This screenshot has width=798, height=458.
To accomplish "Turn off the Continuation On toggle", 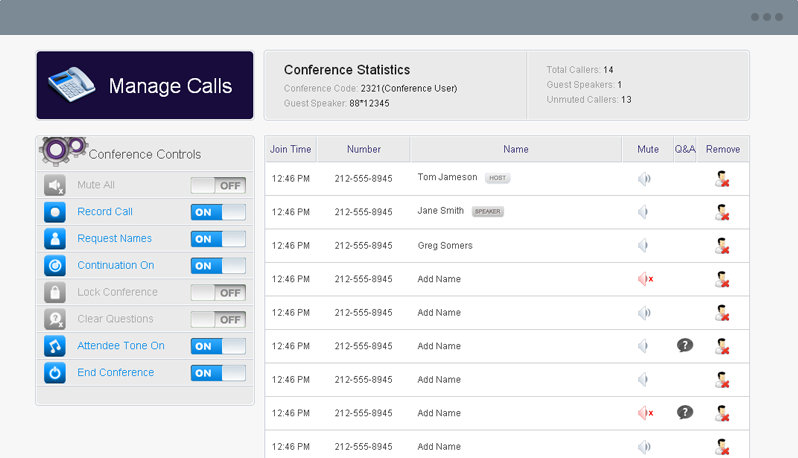I will tap(218, 266).
